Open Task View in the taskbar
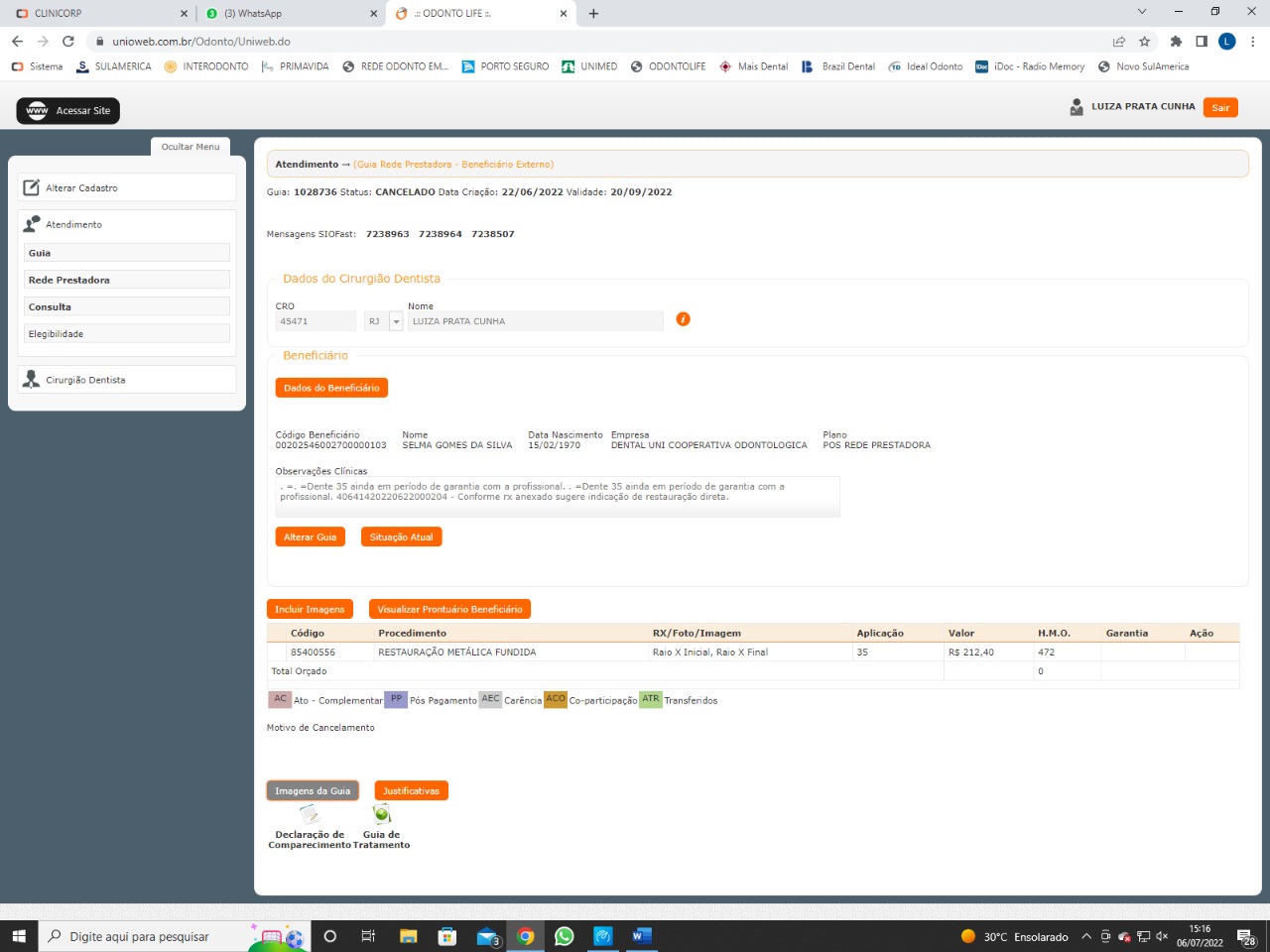 tap(368, 936)
